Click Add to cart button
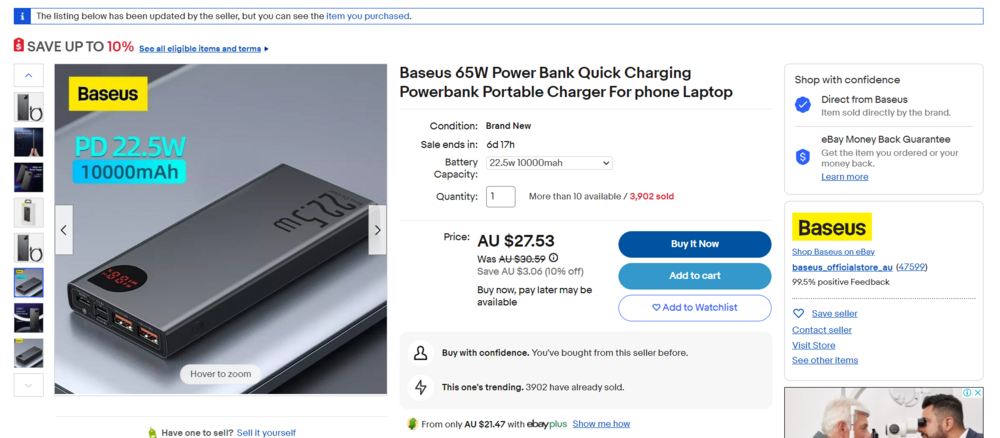The height and width of the screenshot is (438, 1000). coord(694,276)
